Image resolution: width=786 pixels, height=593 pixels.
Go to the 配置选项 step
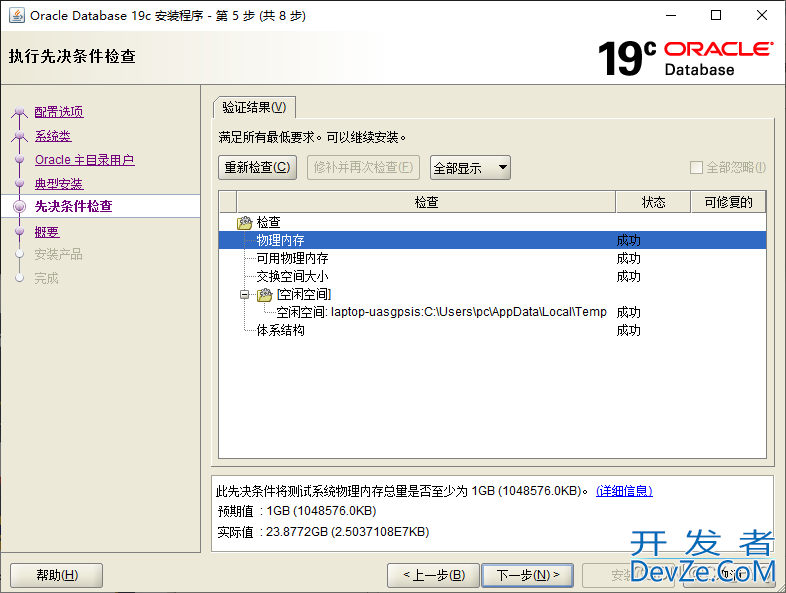59,112
